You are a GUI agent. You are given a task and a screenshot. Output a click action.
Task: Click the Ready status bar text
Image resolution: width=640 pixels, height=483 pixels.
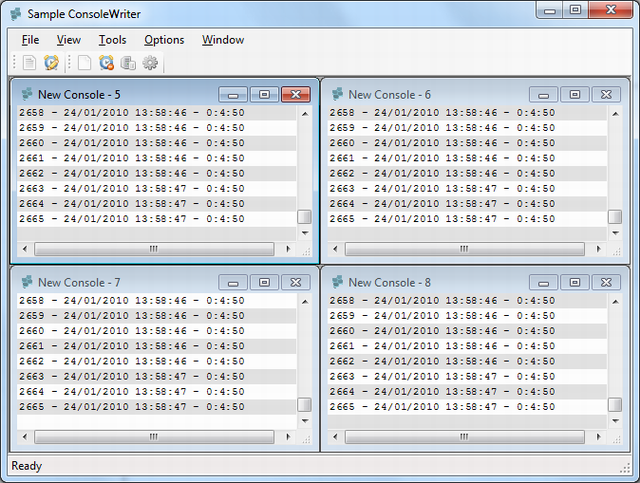pyautogui.click(x=27, y=466)
